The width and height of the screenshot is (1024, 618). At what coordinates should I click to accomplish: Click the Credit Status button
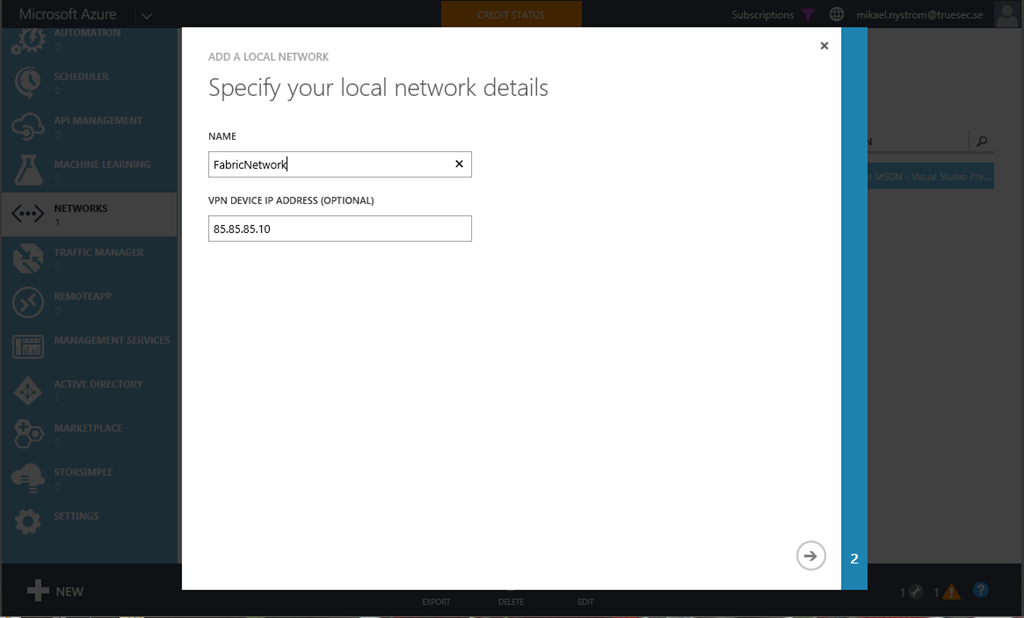[x=511, y=15]
